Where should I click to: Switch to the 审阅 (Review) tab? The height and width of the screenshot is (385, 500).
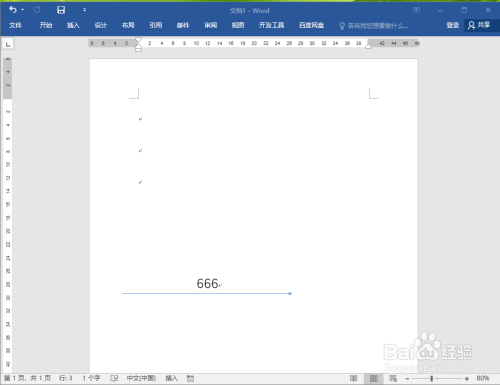[210, 25]
